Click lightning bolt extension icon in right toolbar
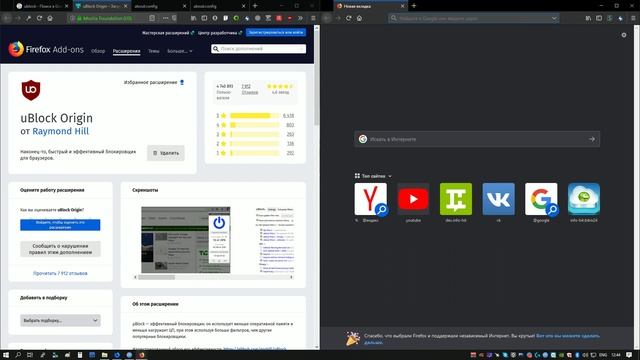 620,18
